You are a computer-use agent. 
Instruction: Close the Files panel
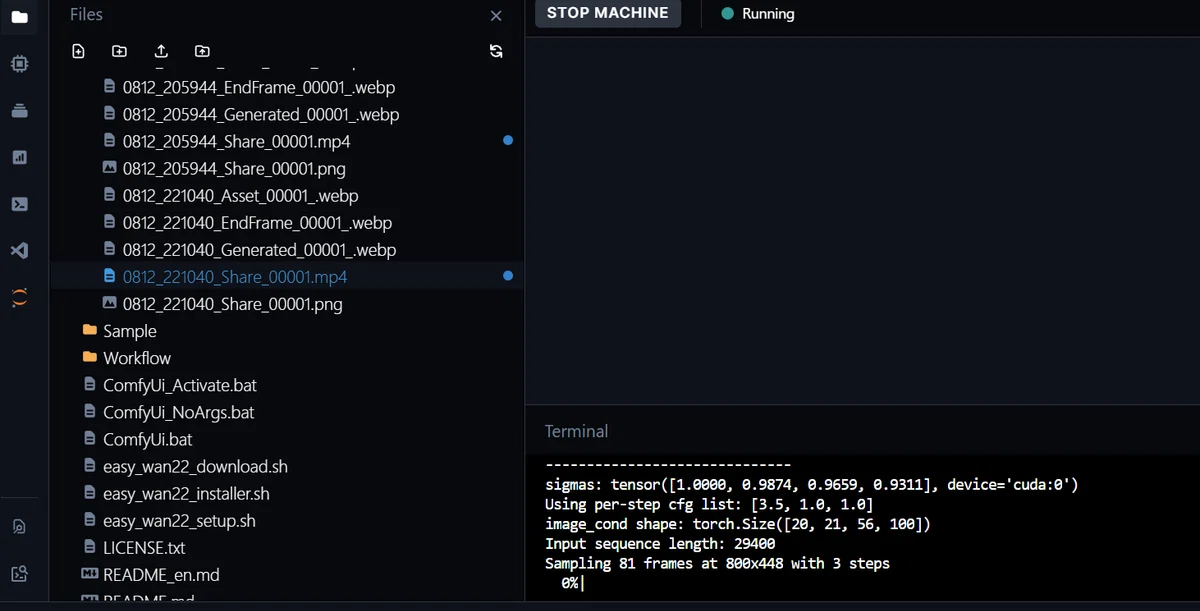tap(496, 16)
